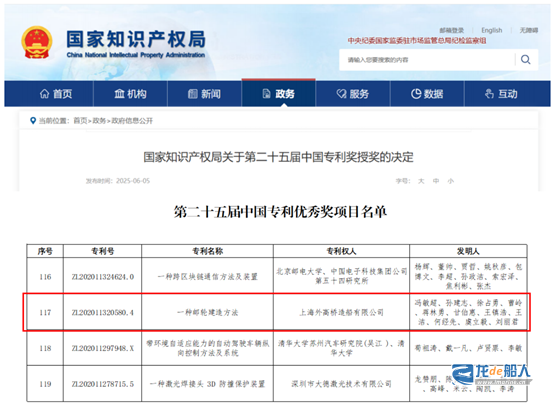Set font size to 小

450,181
